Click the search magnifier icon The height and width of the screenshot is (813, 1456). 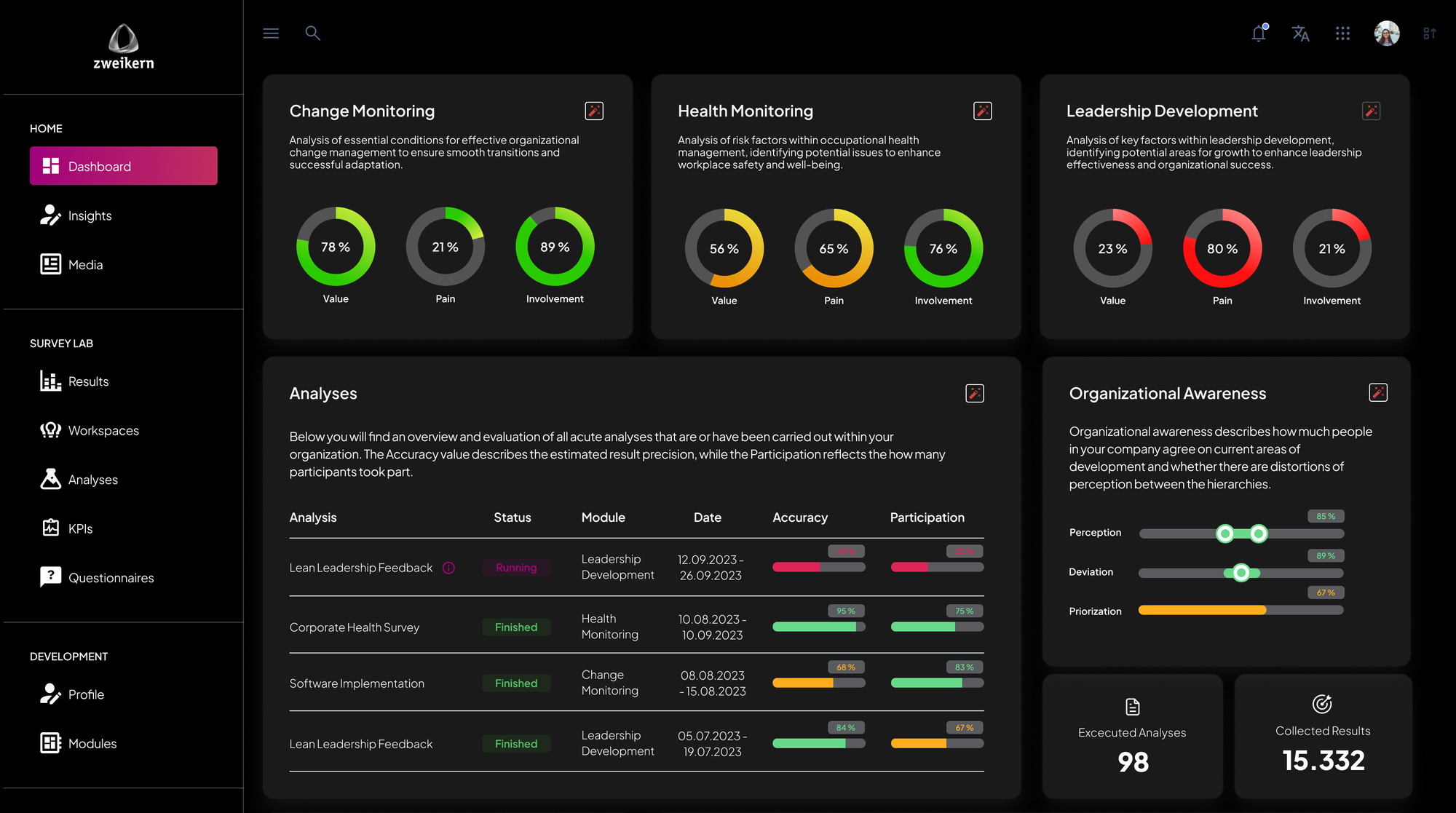point(312,33)
